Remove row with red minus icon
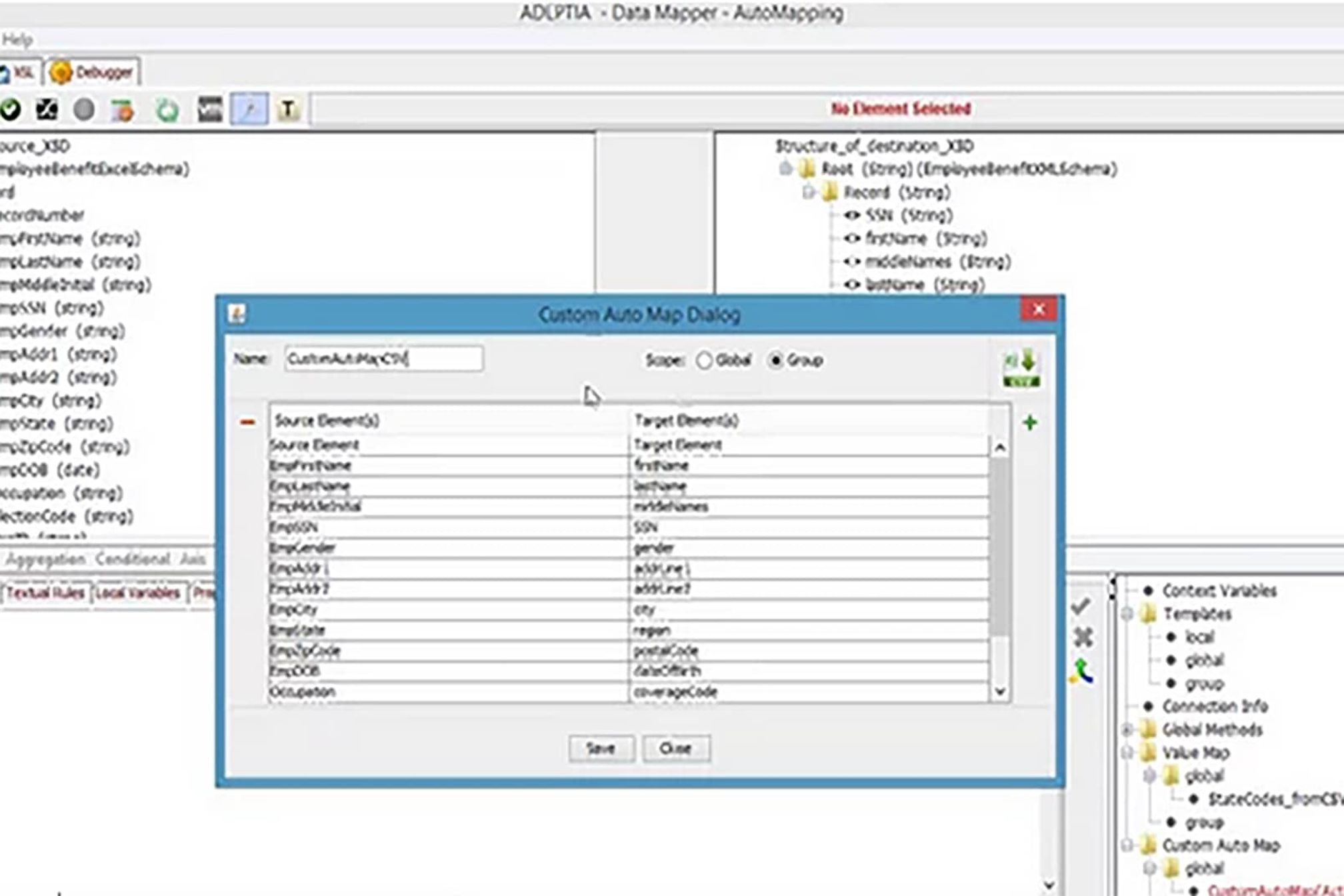The width and height of the screenshot is (1344, 896). click(x=247, y=422)
